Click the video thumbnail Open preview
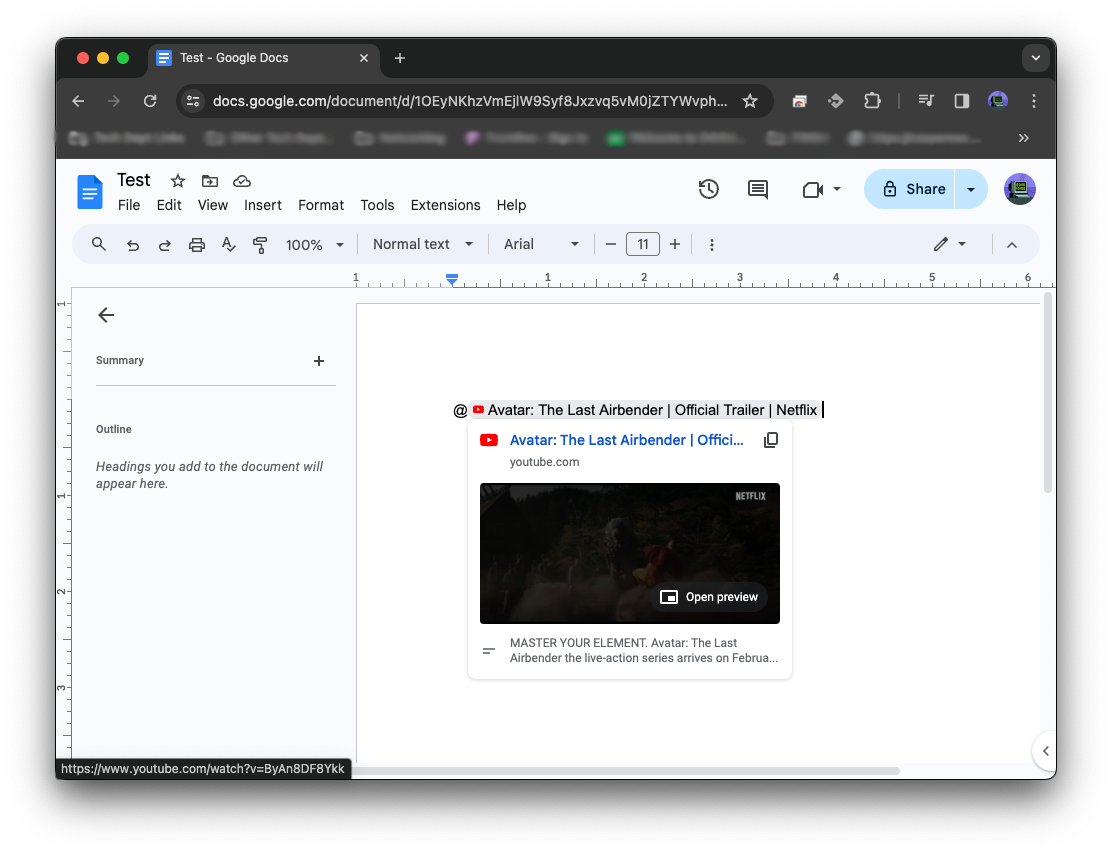 (710, 597)
